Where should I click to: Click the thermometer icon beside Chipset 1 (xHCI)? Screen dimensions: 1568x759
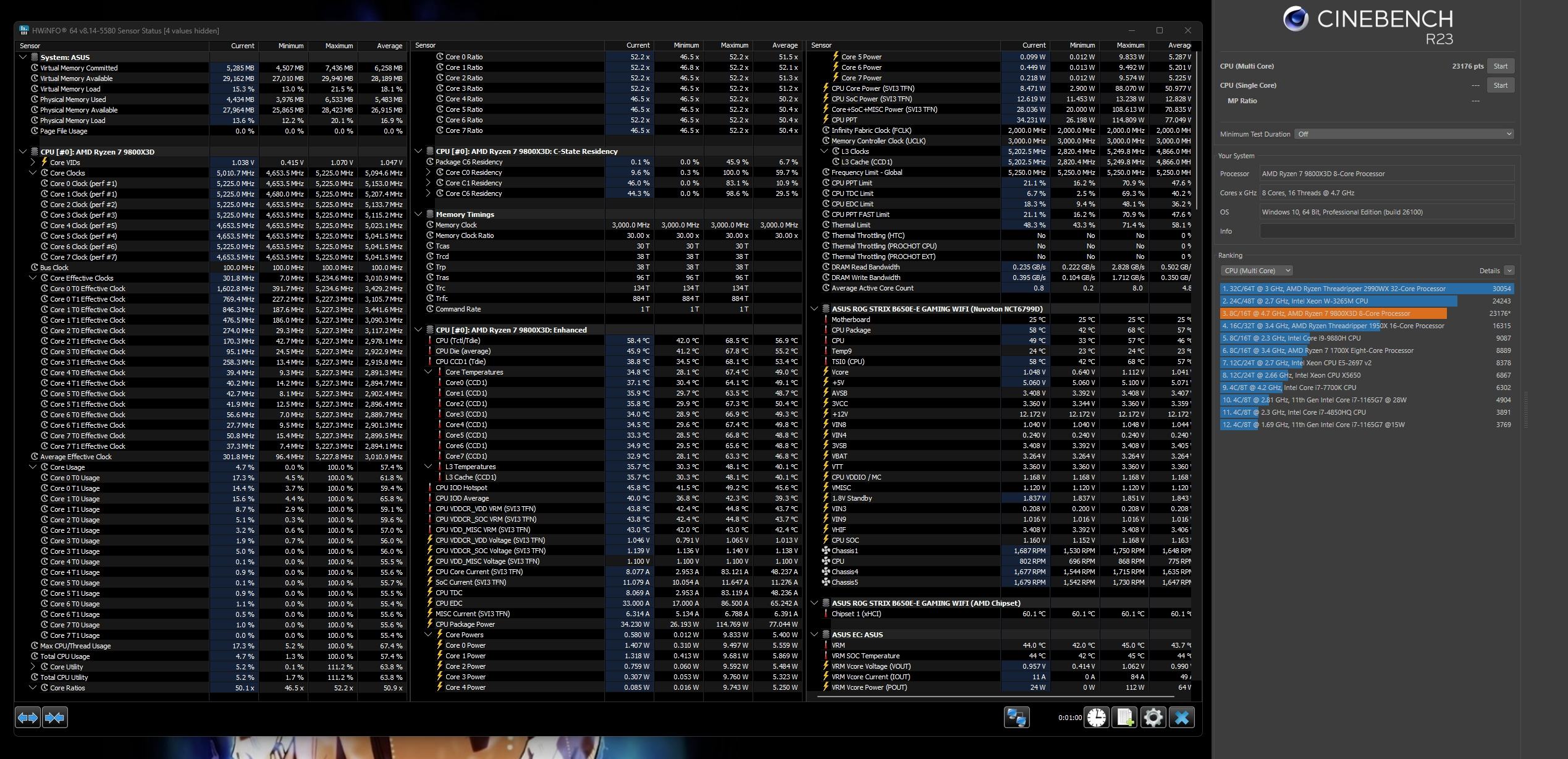click(826, 614)
